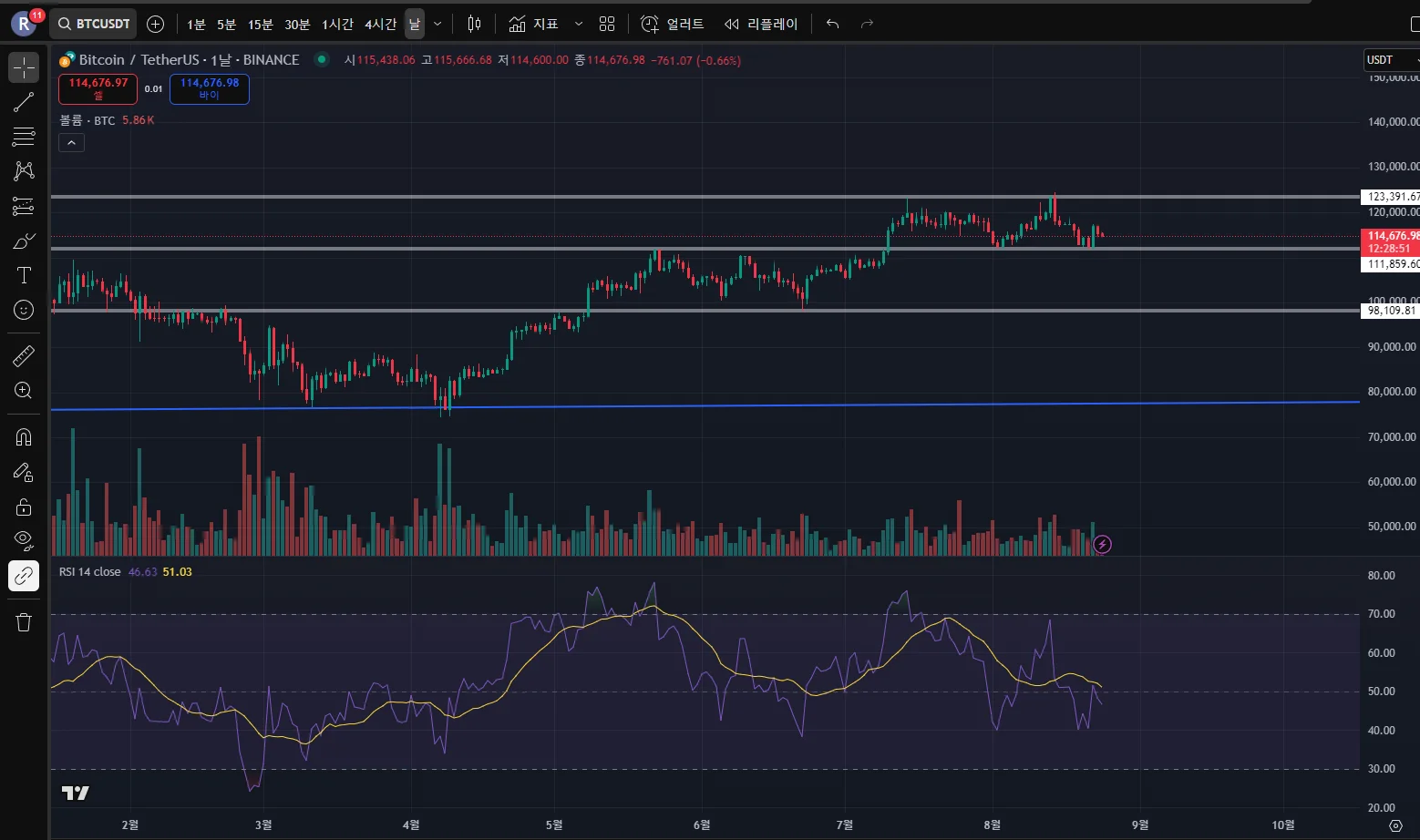
Task: Click the RSI value 51.03 in legend
Action: pos(178,572)
